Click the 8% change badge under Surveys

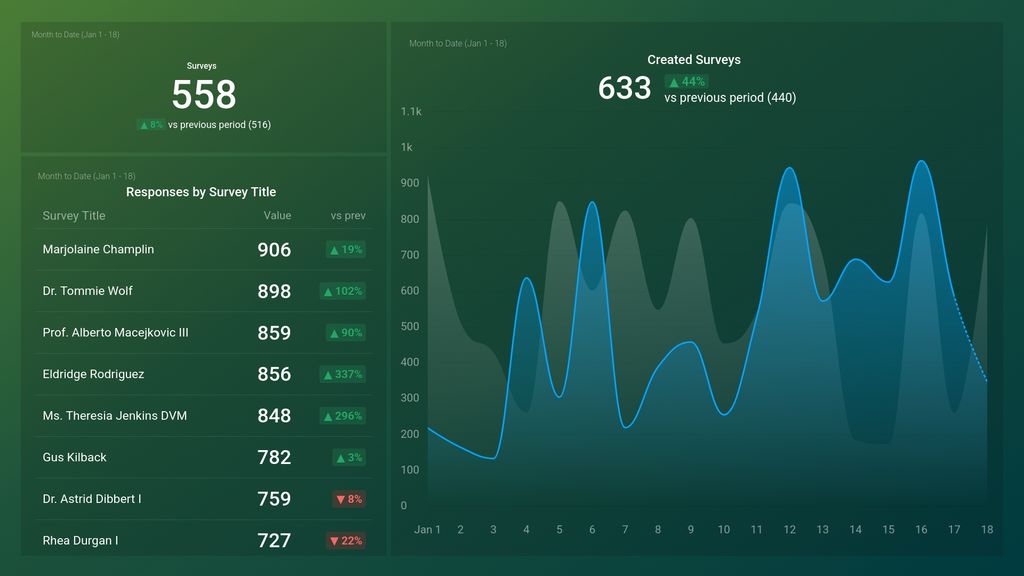tap(151, 125)
